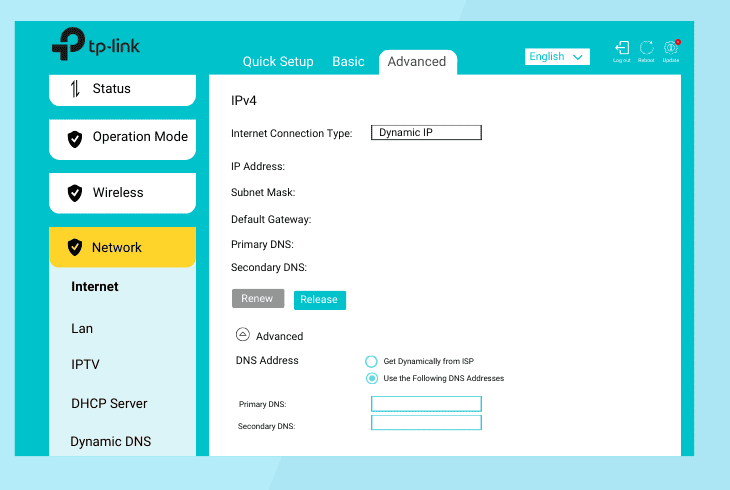Click the Secondary DNS input field
Image resolution: width=730 pixels, height=490 pixels.
coord(426,423)
